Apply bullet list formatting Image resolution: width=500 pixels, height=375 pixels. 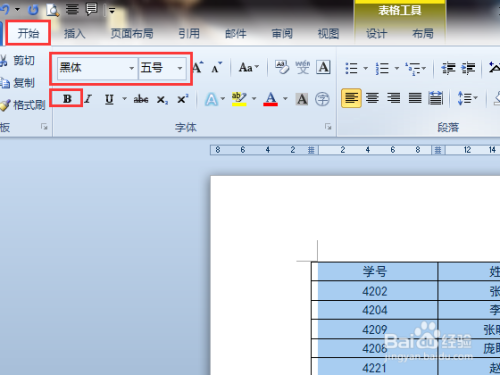(351, 68)
